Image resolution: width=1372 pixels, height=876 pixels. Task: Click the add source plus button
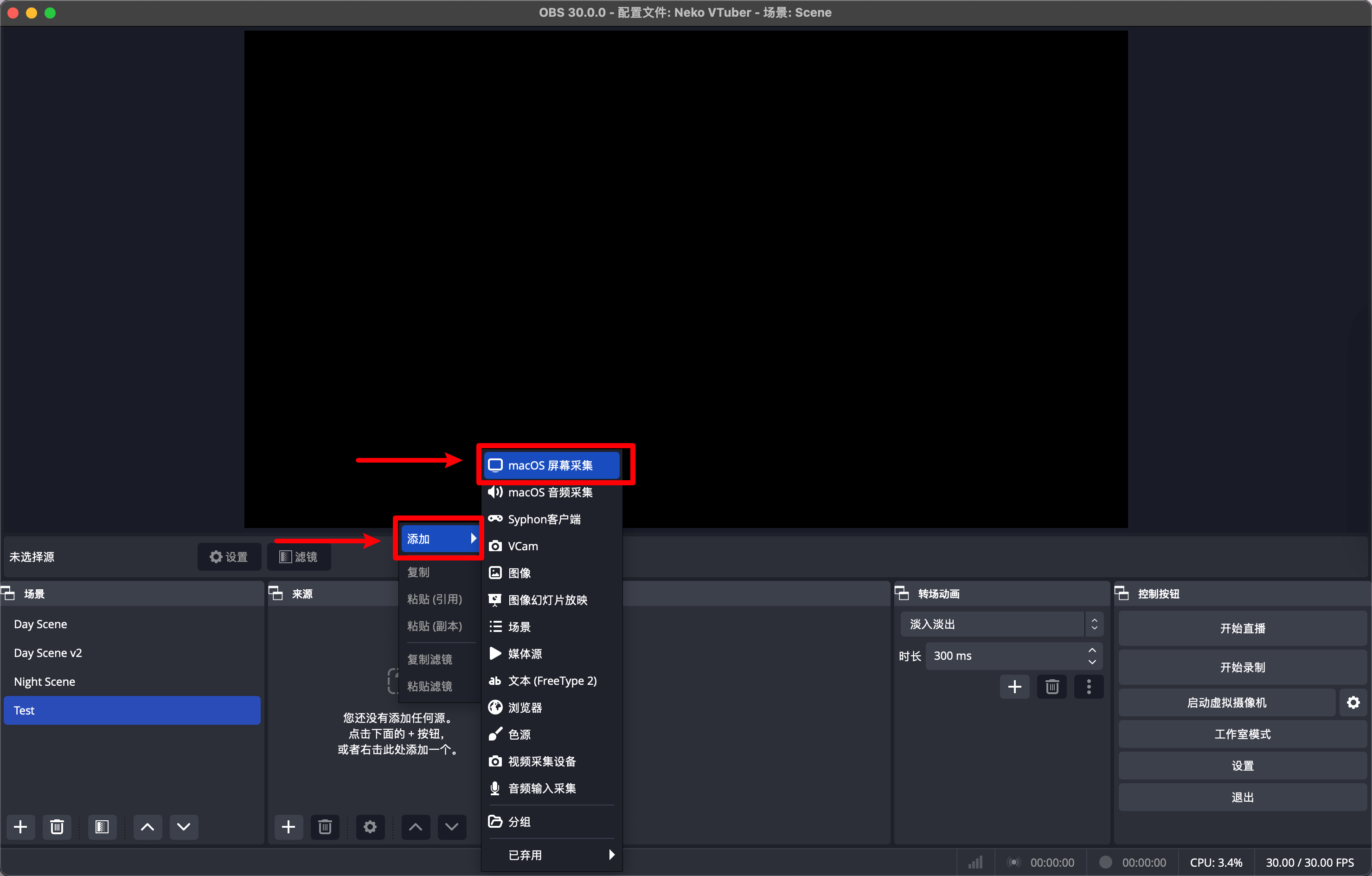(289, 826)
